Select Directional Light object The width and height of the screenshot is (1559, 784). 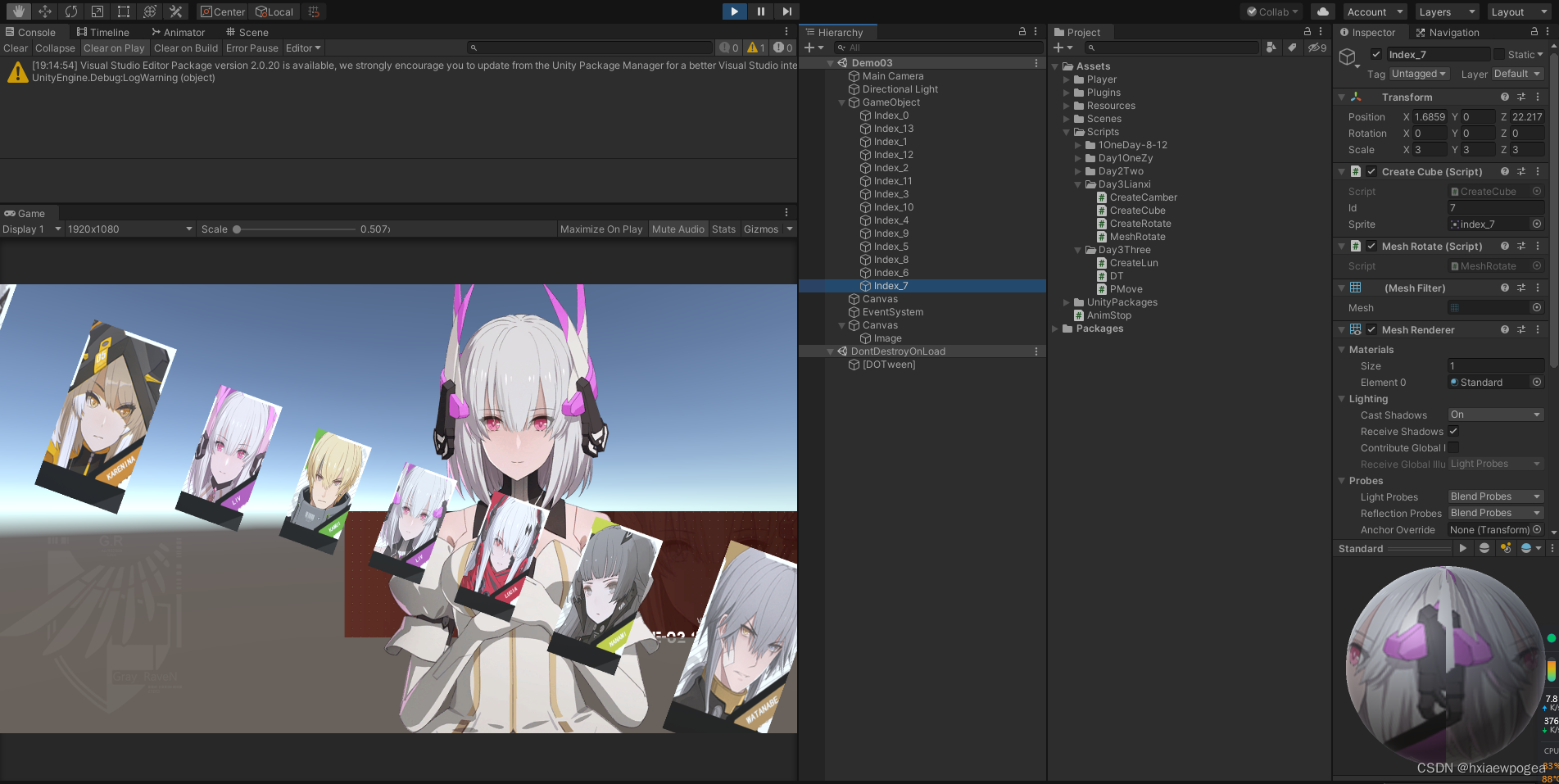tap(900, 89)
